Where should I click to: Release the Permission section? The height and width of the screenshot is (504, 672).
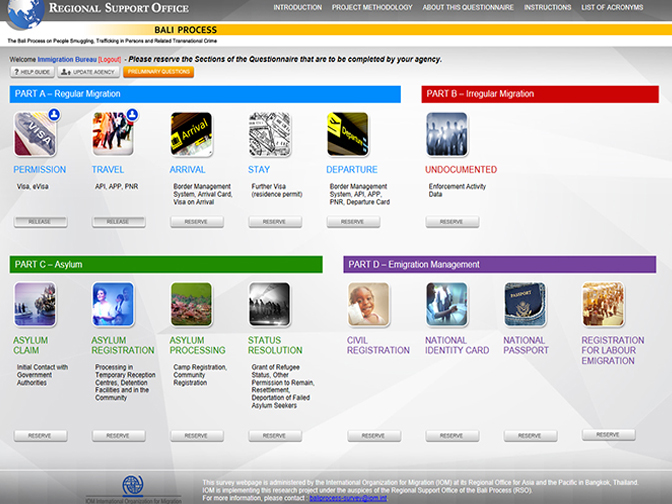(x=40, y=222)
